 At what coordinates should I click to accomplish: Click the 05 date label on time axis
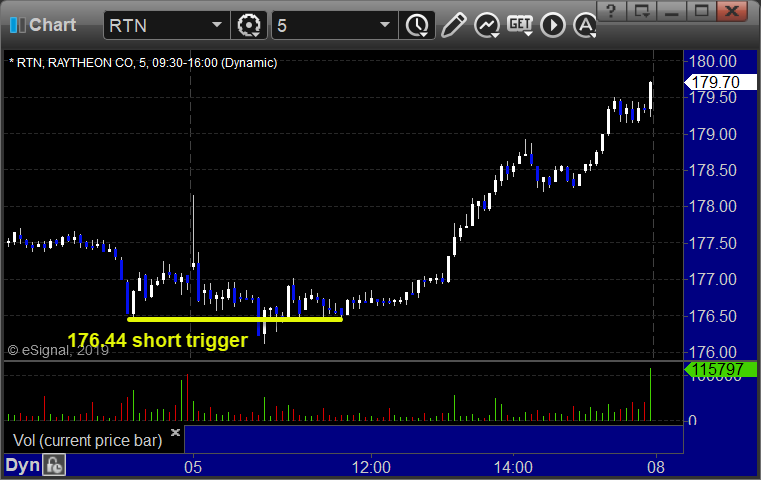tap(193, 467)
